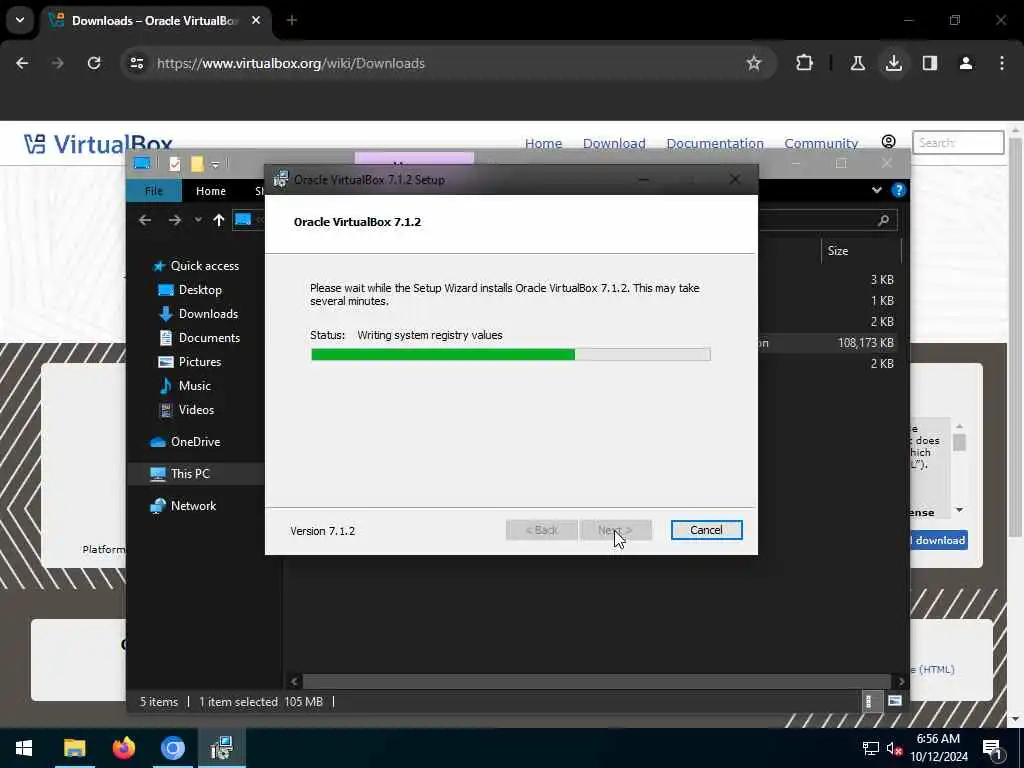Open browser downloads icon
Image resolution: width=1024 pixels, height=768 pixels.
(x=894, y=63)
